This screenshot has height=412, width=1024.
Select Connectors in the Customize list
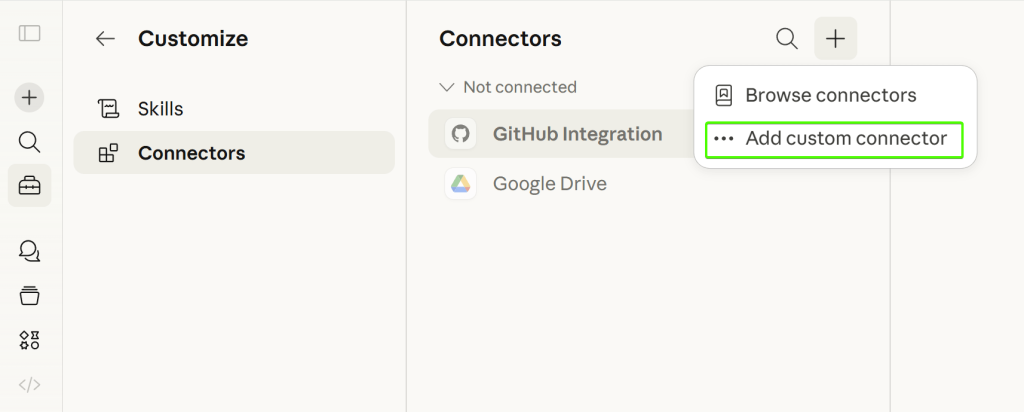coord(191,153)
